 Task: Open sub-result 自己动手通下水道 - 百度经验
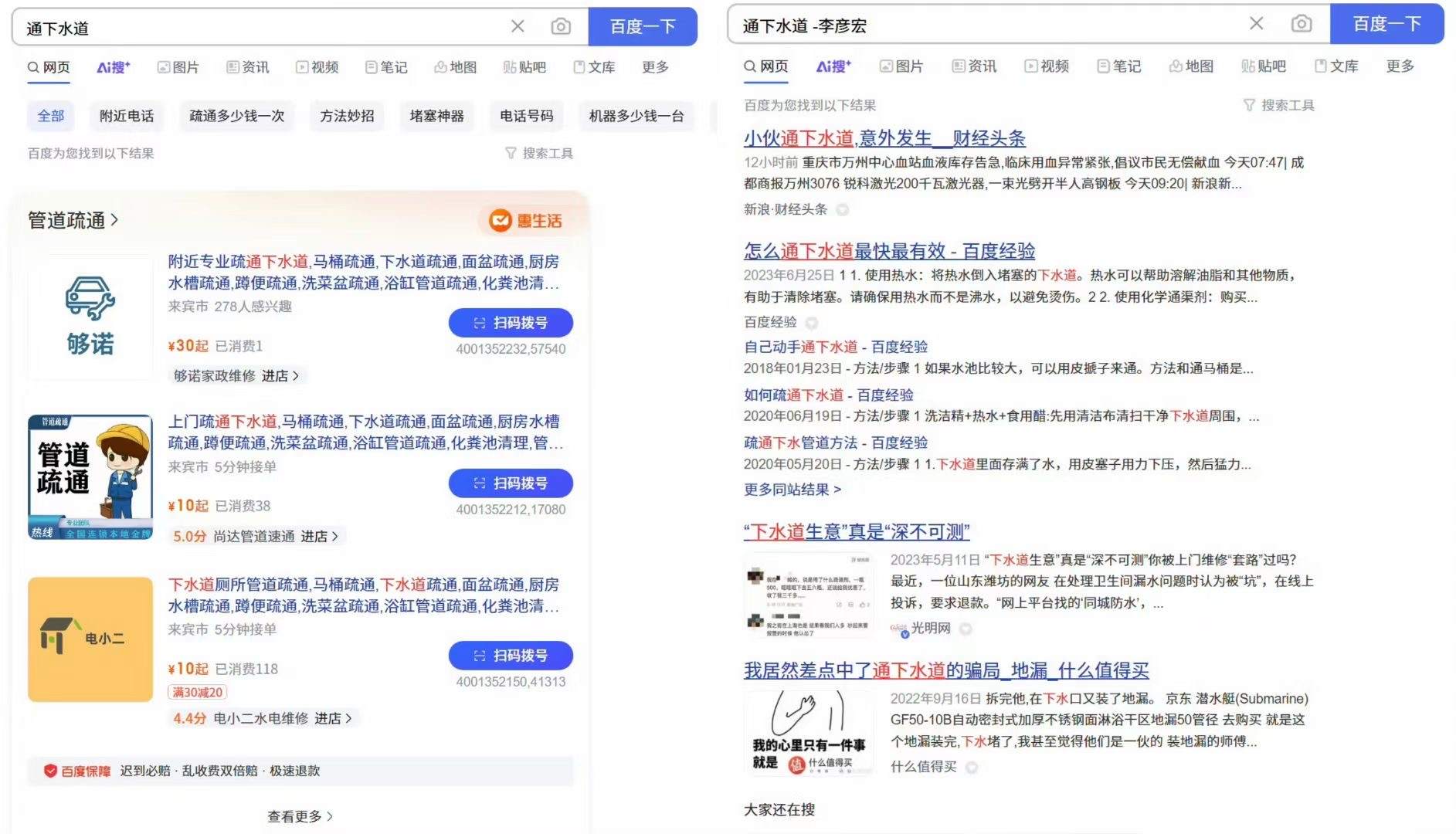(x=836, y=347)
